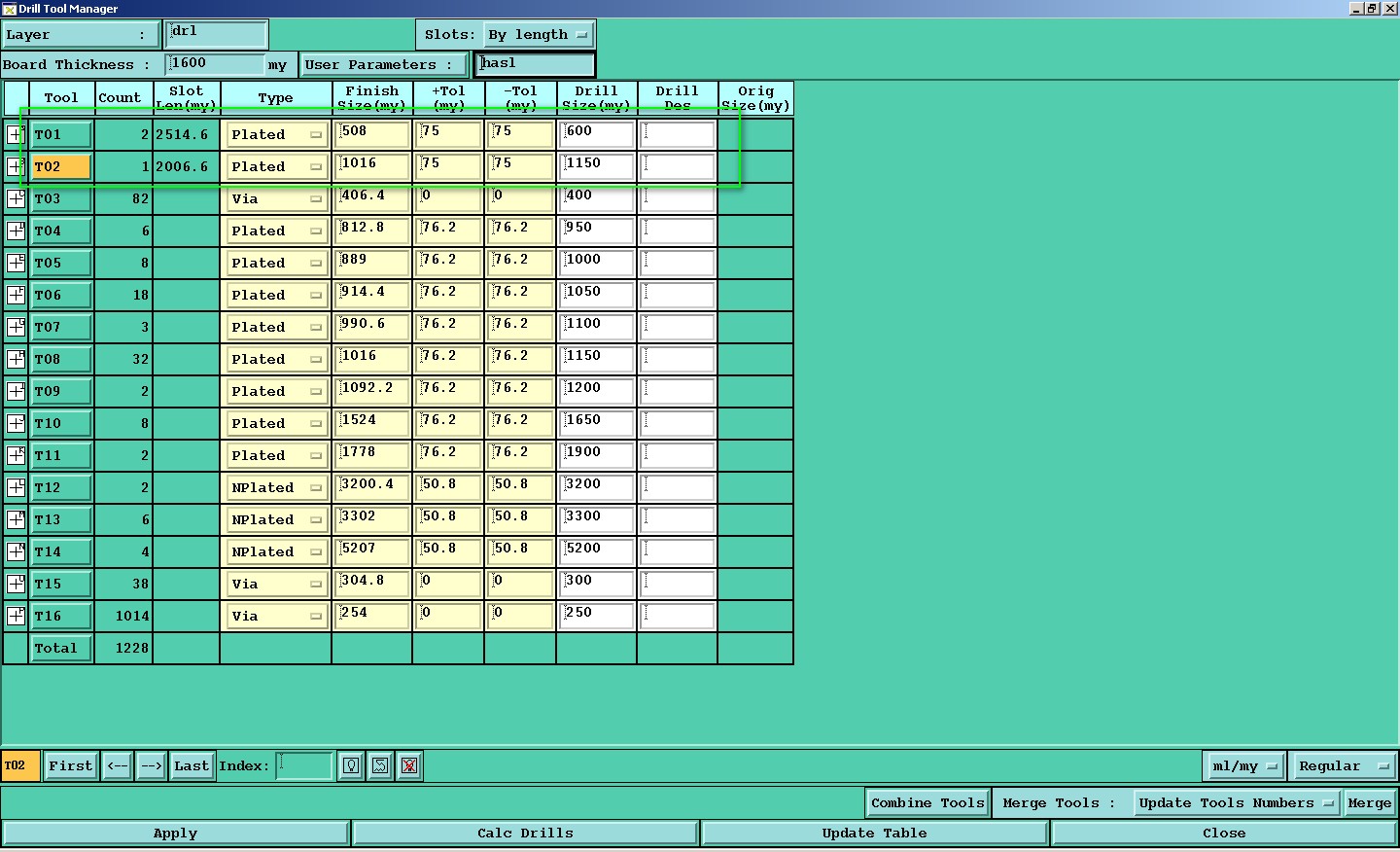Click the Merge button
Screen dimensions: 1400x852
pos(1370,802)
